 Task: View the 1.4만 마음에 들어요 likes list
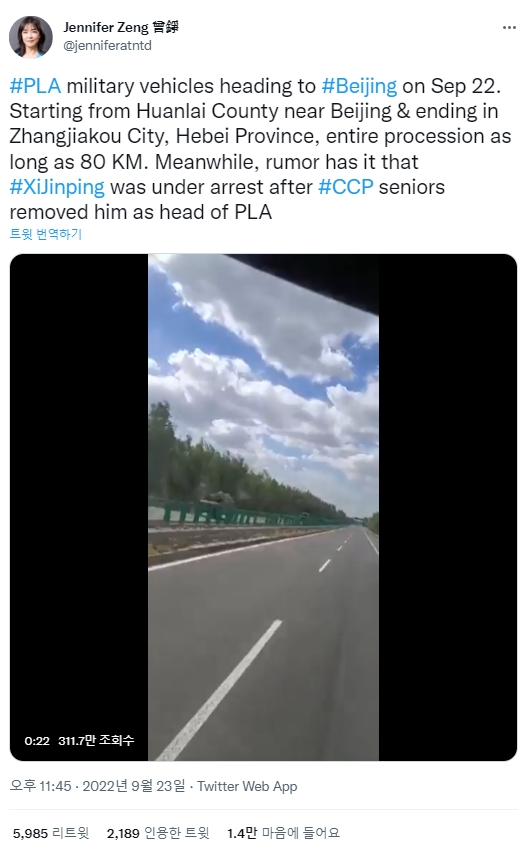click(283, 833)
